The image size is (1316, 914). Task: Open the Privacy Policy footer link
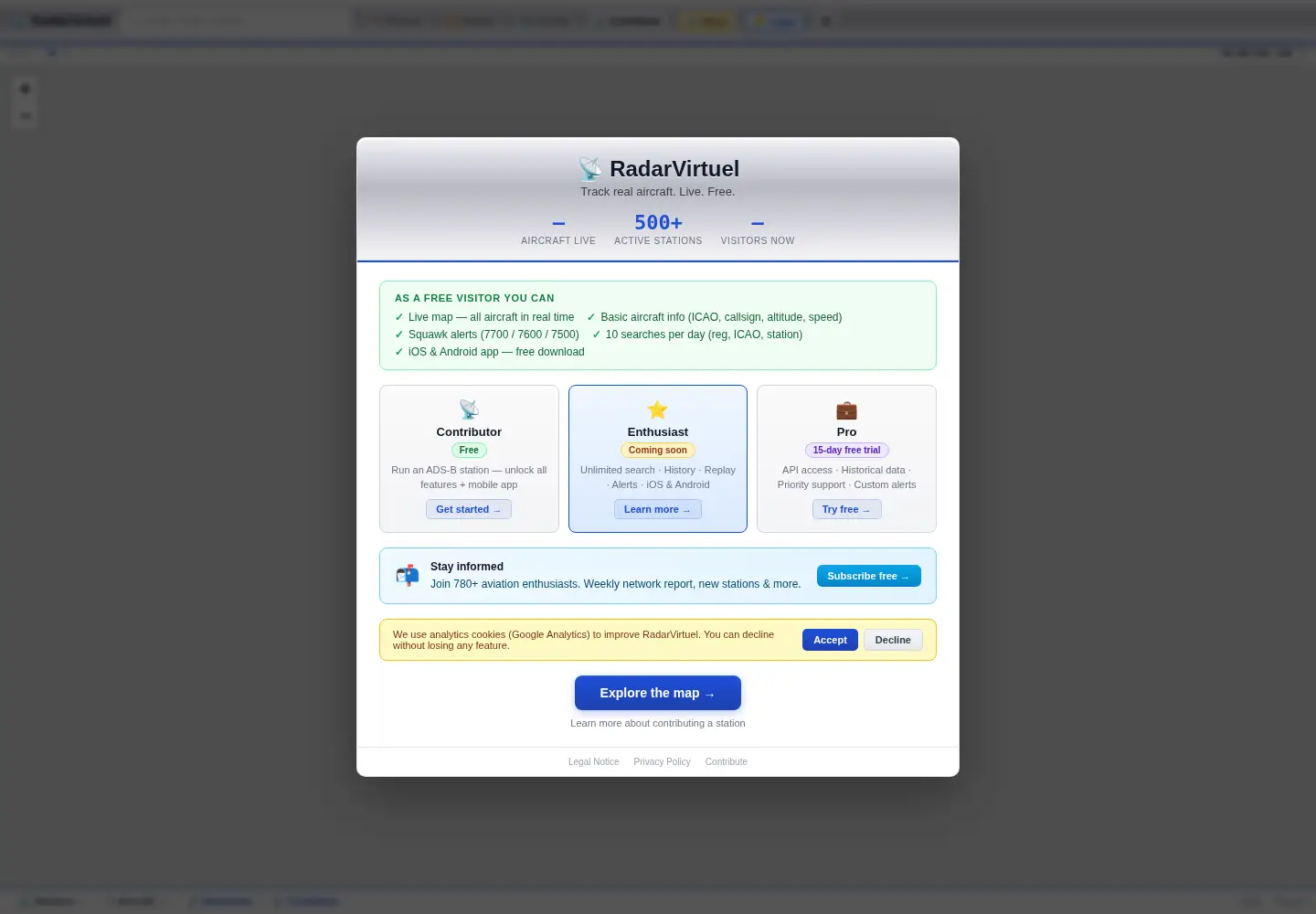click(x=662, y=761)
